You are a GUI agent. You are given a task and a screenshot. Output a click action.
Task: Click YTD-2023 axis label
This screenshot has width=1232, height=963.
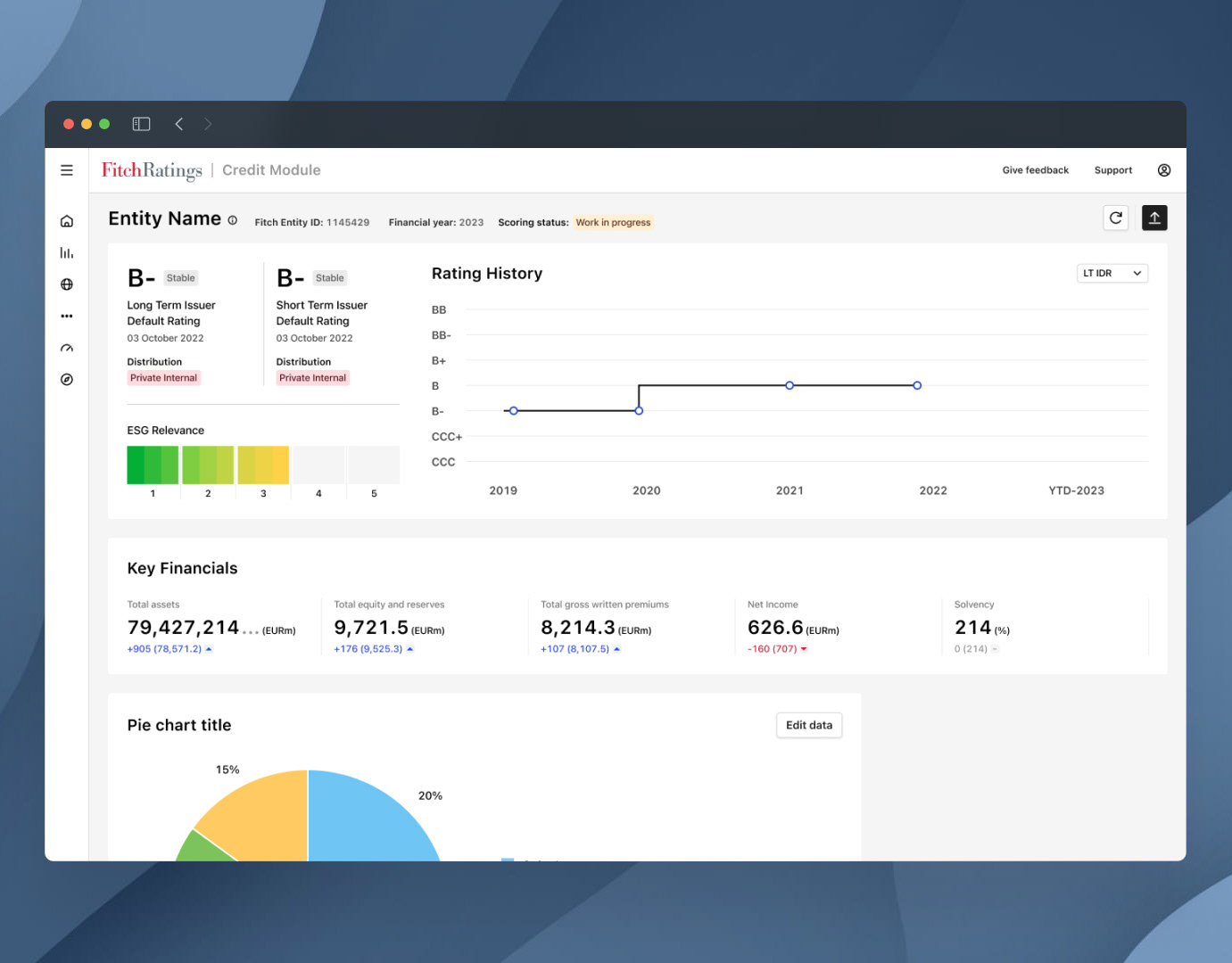1076,490
